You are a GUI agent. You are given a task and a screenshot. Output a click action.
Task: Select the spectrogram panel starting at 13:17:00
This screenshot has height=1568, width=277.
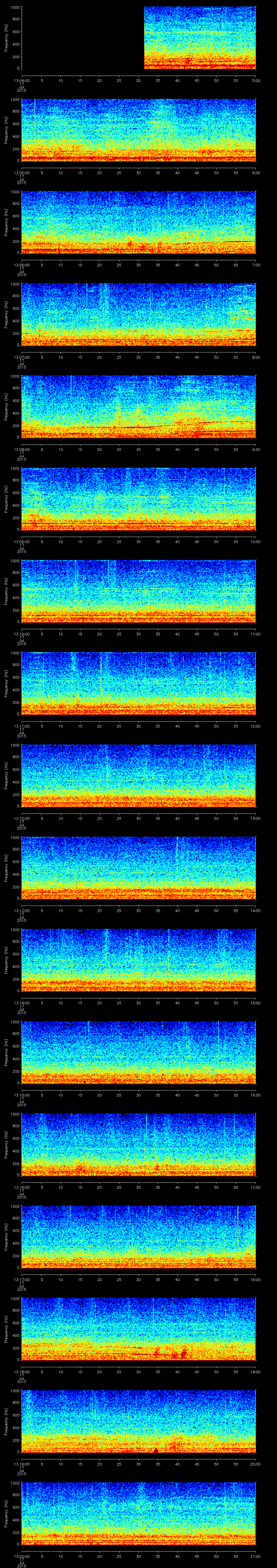tap(139, 1237)
